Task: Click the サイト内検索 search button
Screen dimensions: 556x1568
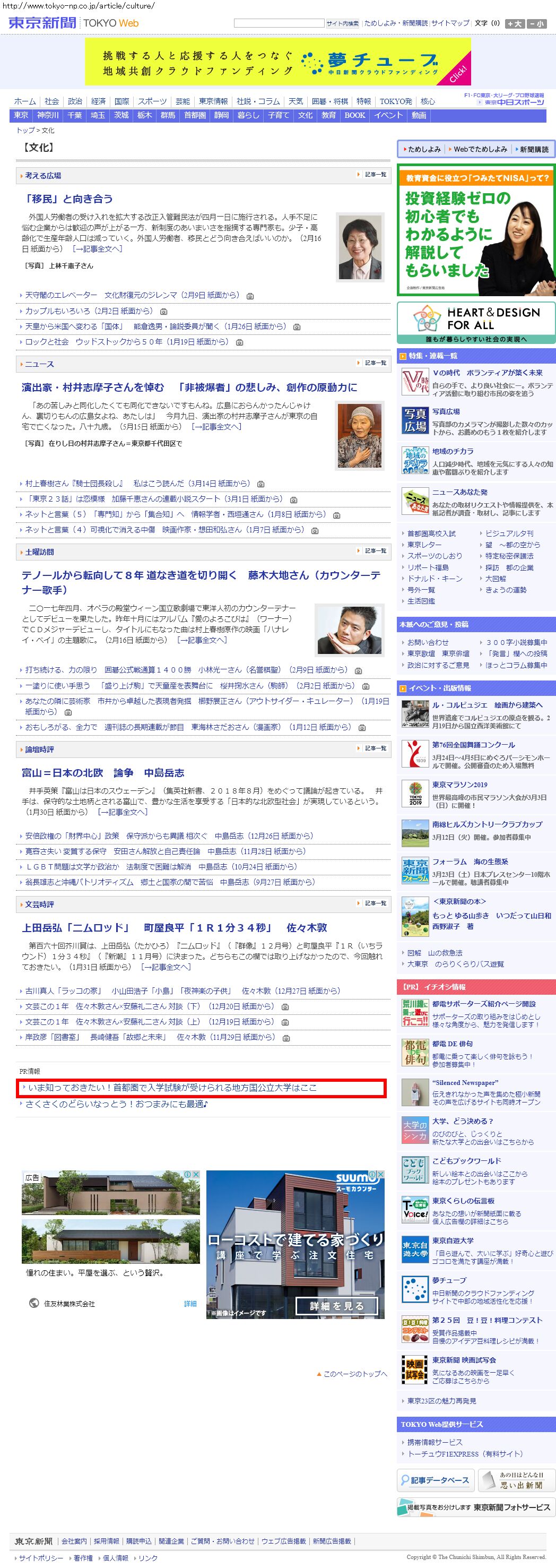Action: pyautogui.click(x=343, y=24)
